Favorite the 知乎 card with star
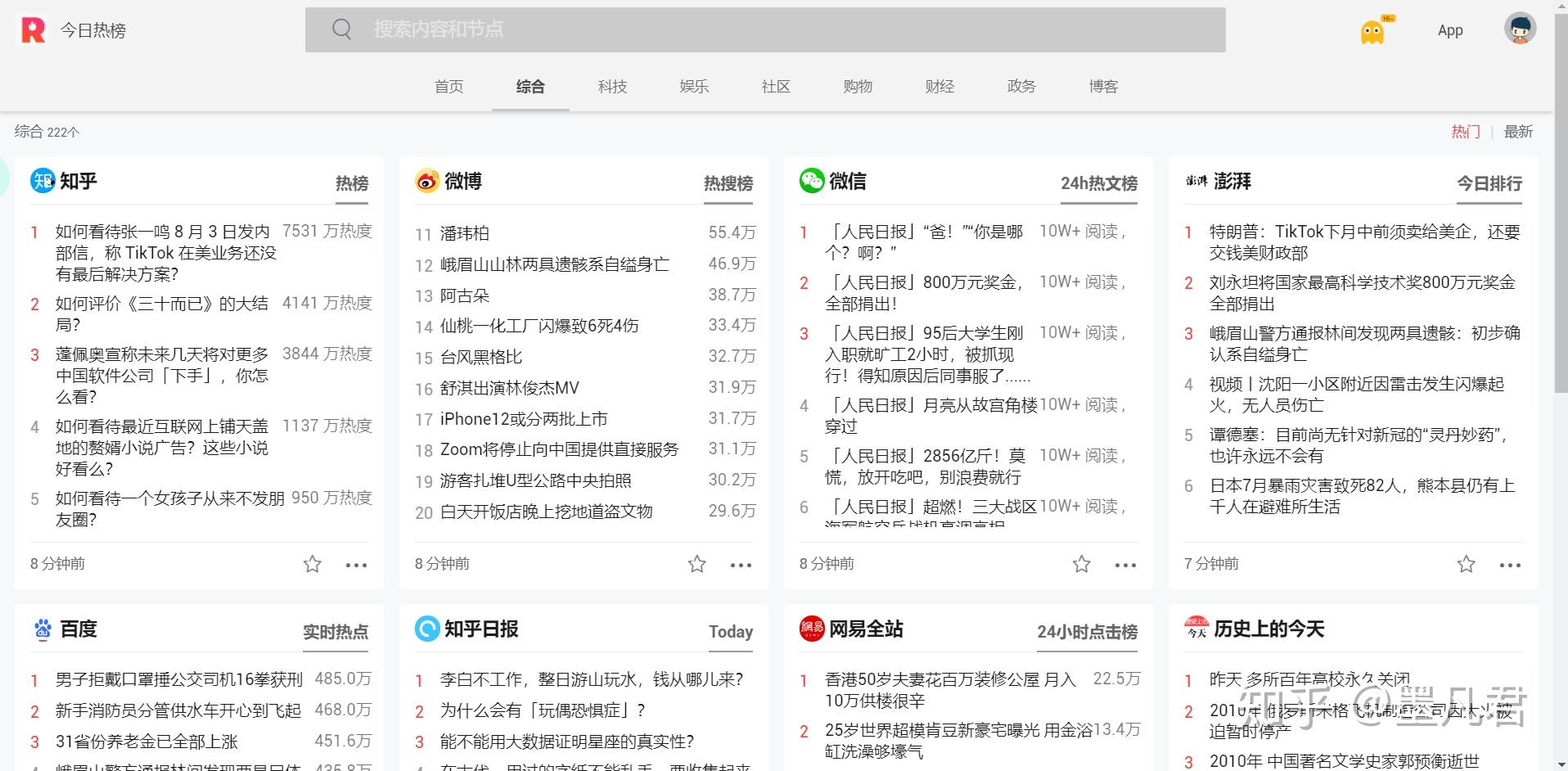Screen dimensions: 1568x771 pos(313,564)
